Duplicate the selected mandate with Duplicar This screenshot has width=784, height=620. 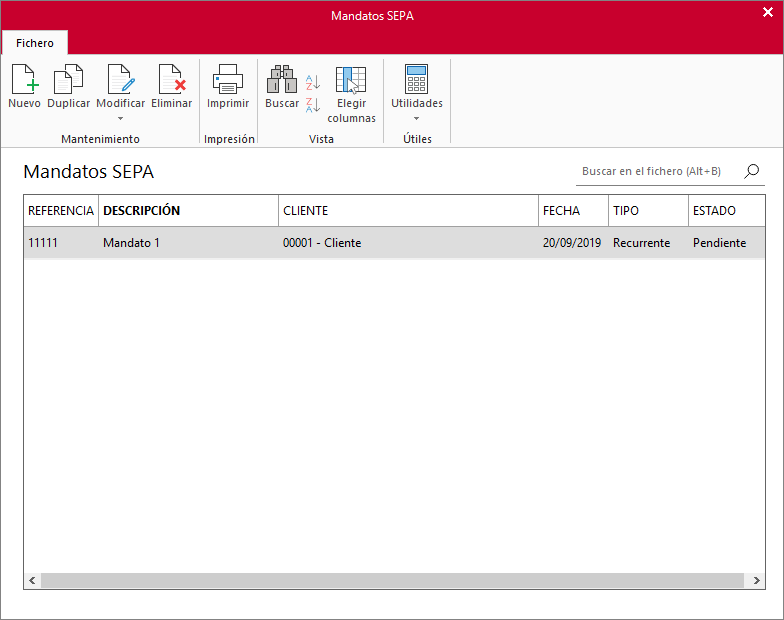point(68,80)
